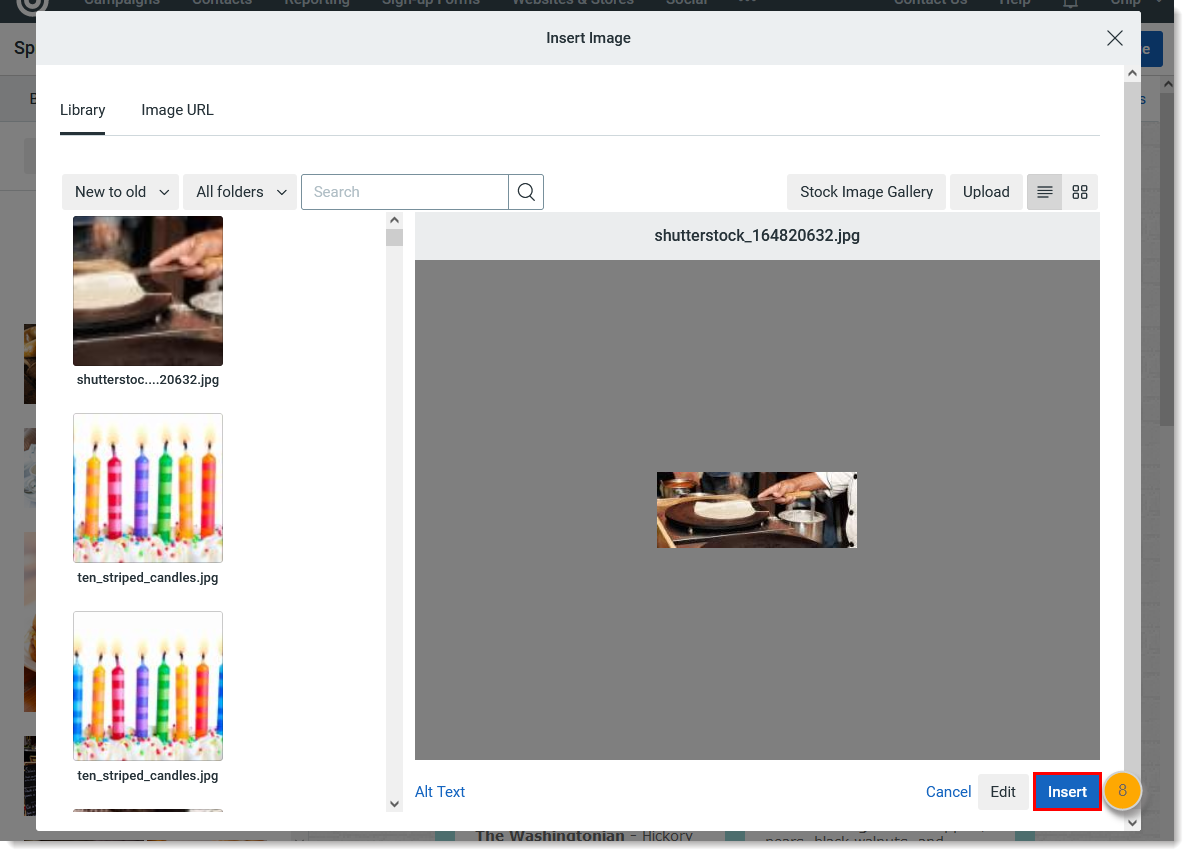
Task: Close the Insert Image dialog
Action: pos(1114,38)
